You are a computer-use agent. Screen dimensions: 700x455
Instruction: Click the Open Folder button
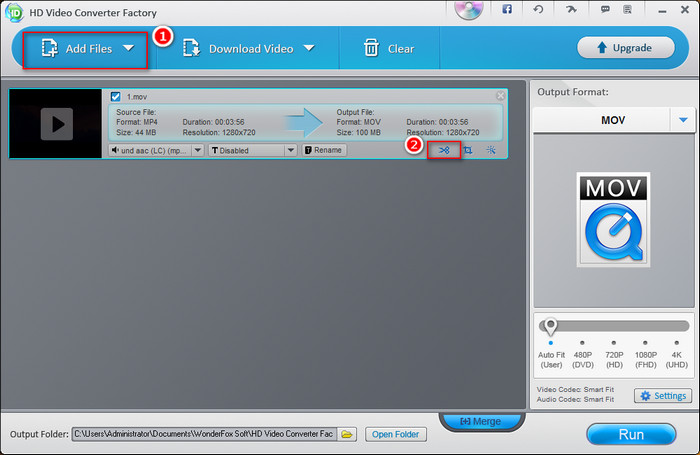tap(396, 434)
